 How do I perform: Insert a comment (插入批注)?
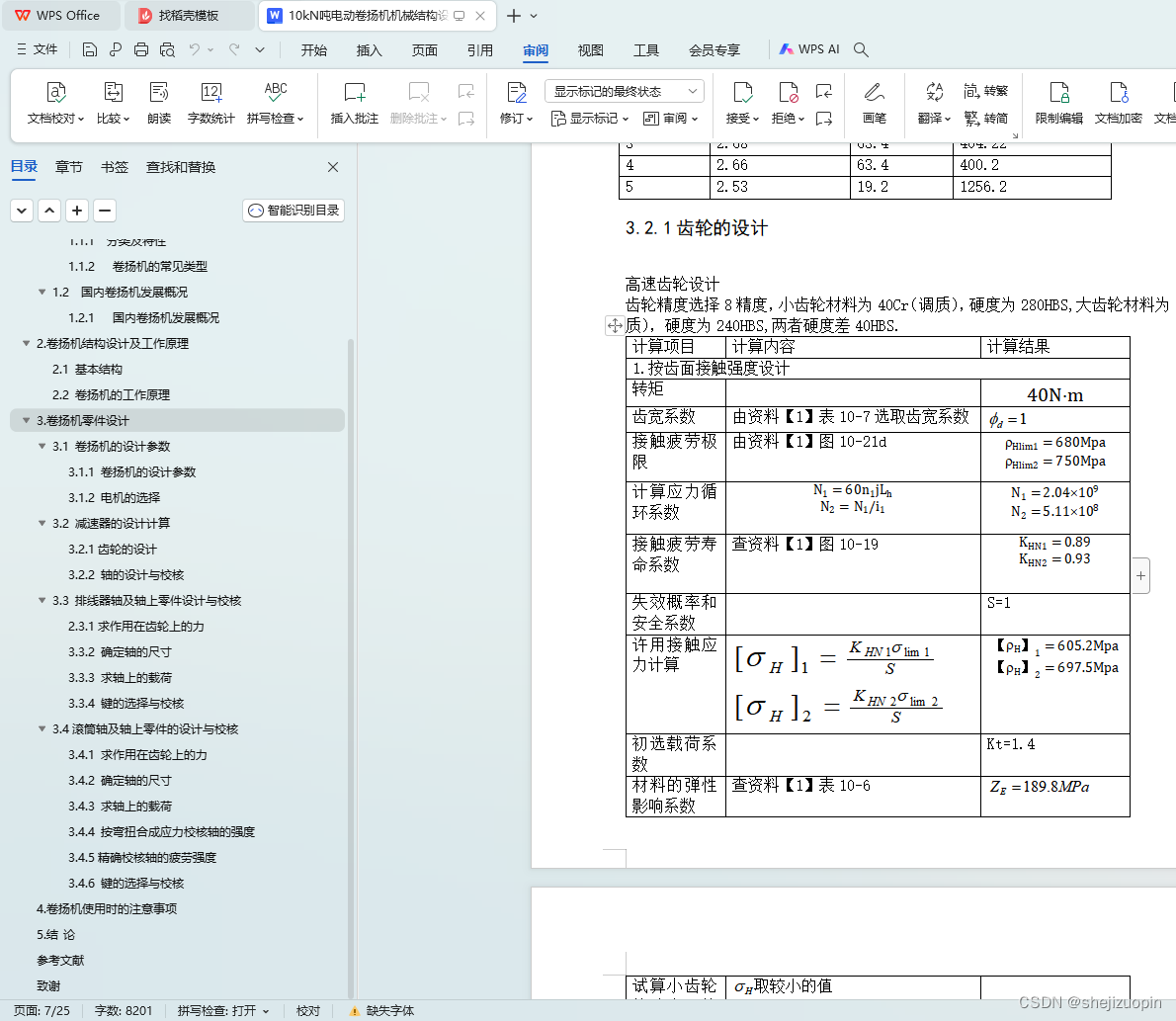(354, 102)
